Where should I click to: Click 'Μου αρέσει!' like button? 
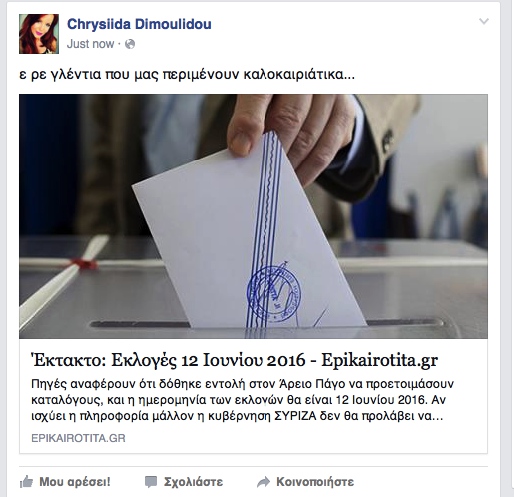click(x=75, y=482)
